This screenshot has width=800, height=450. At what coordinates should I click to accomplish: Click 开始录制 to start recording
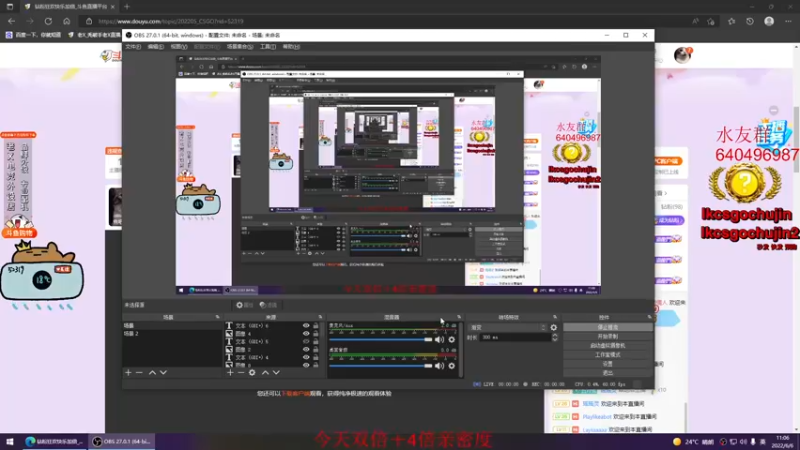[608, 337]
